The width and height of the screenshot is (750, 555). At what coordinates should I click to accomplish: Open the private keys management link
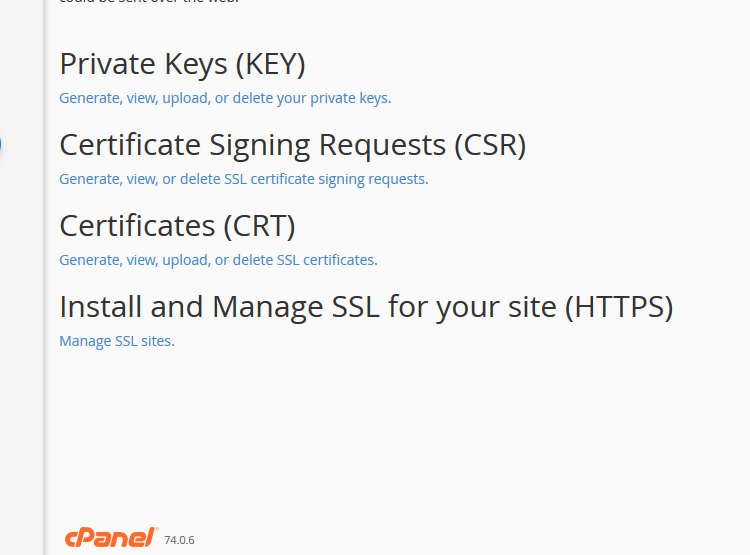(225, 98)
